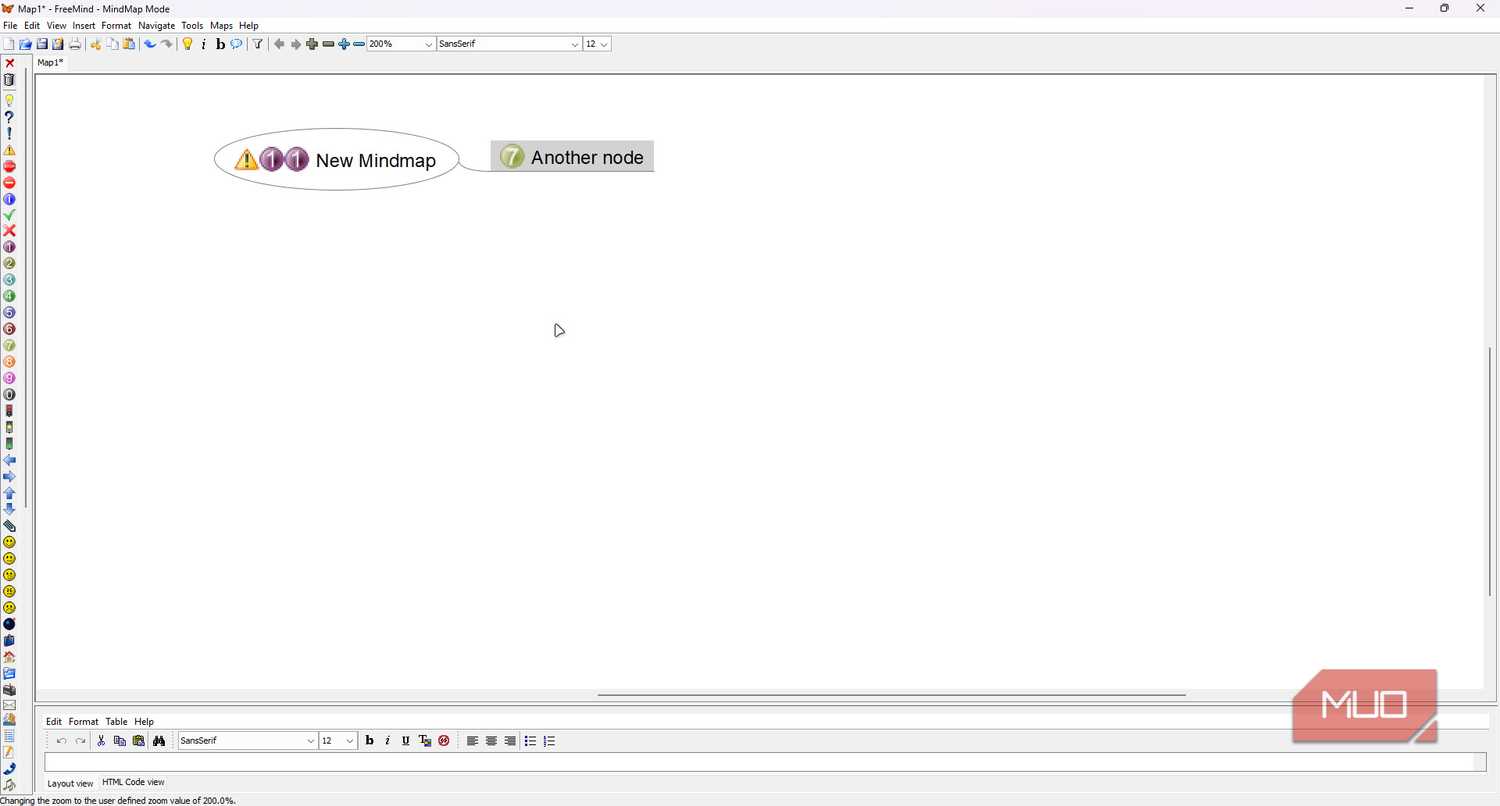Add the paperclip attachment icon
Screen dimensions: 1500x806
click(10, 526)
